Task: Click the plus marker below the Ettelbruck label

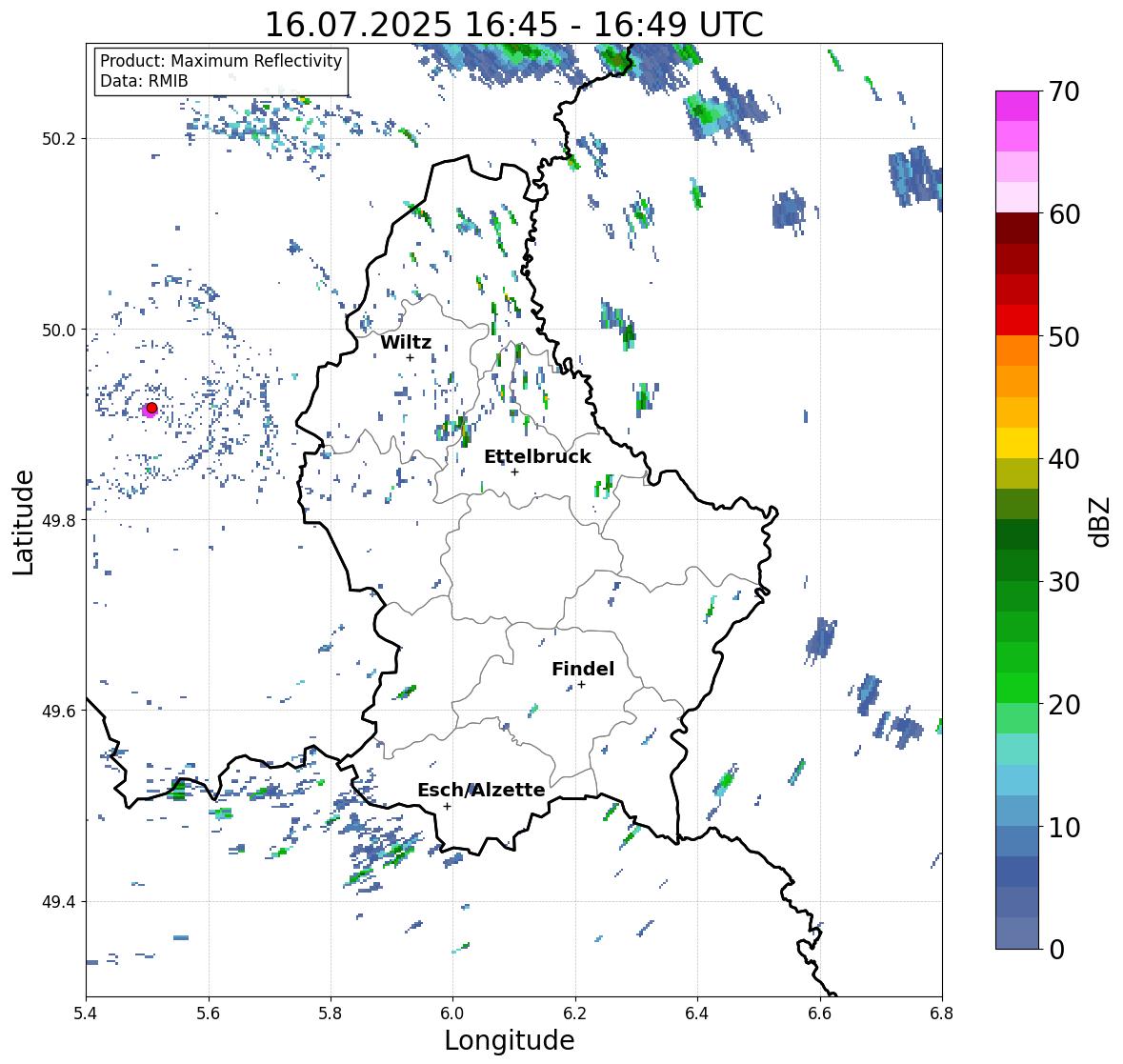Action: pos(514,472)
